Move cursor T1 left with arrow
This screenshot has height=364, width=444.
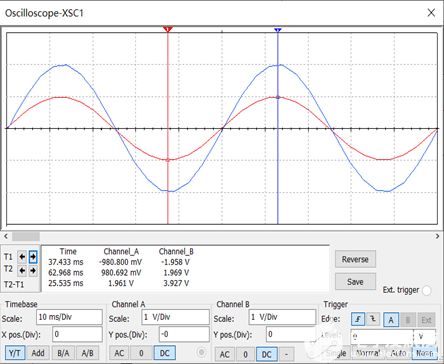(22, 257)
